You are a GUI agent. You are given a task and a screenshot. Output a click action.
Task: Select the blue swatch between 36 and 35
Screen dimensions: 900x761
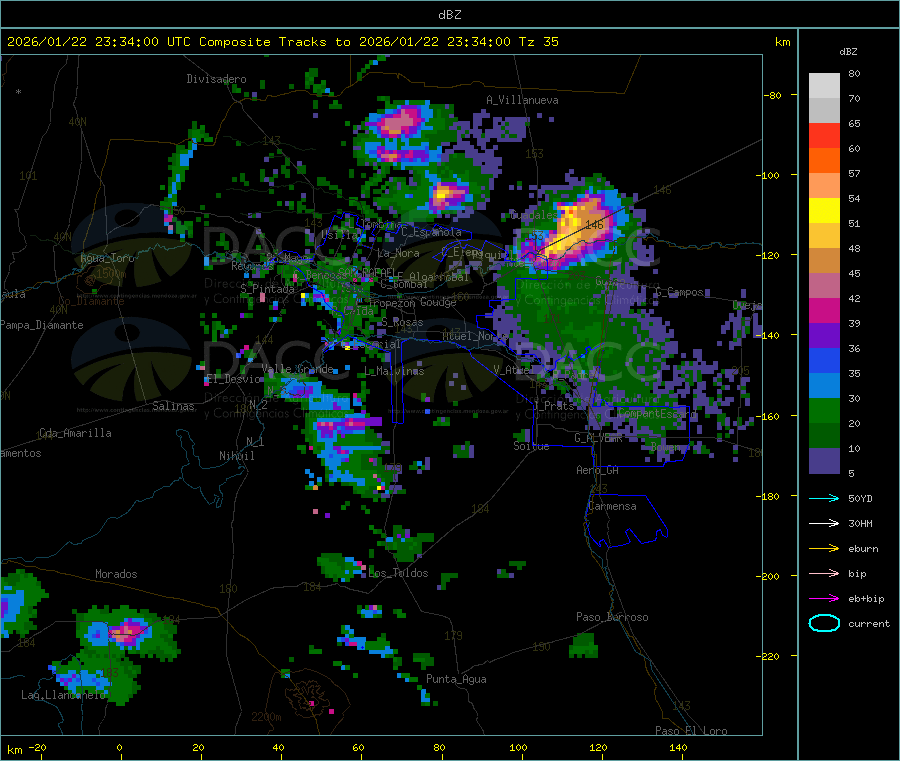824,360
